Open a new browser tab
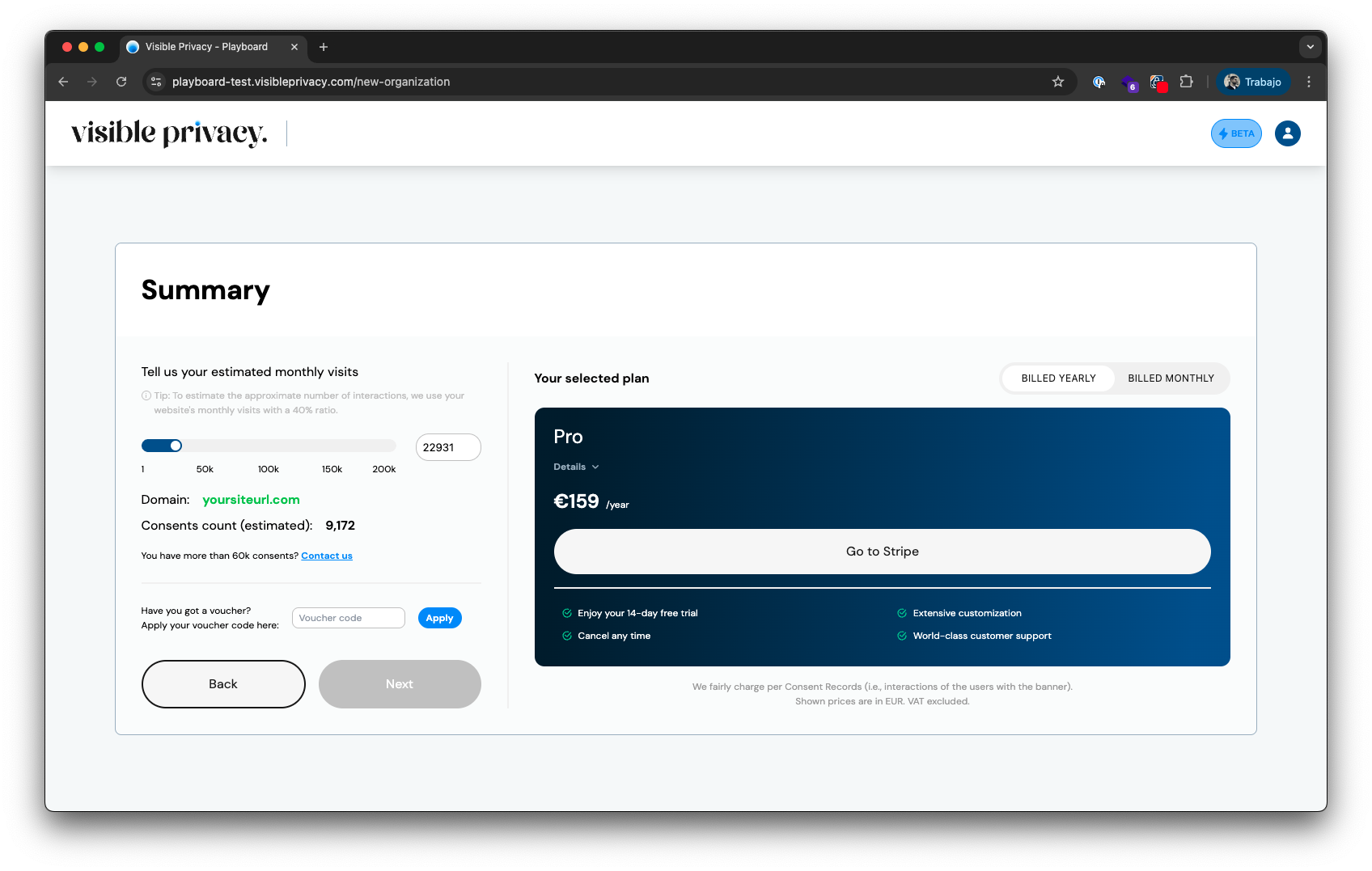Viewport: 1372px width, 871px height. 324,47
